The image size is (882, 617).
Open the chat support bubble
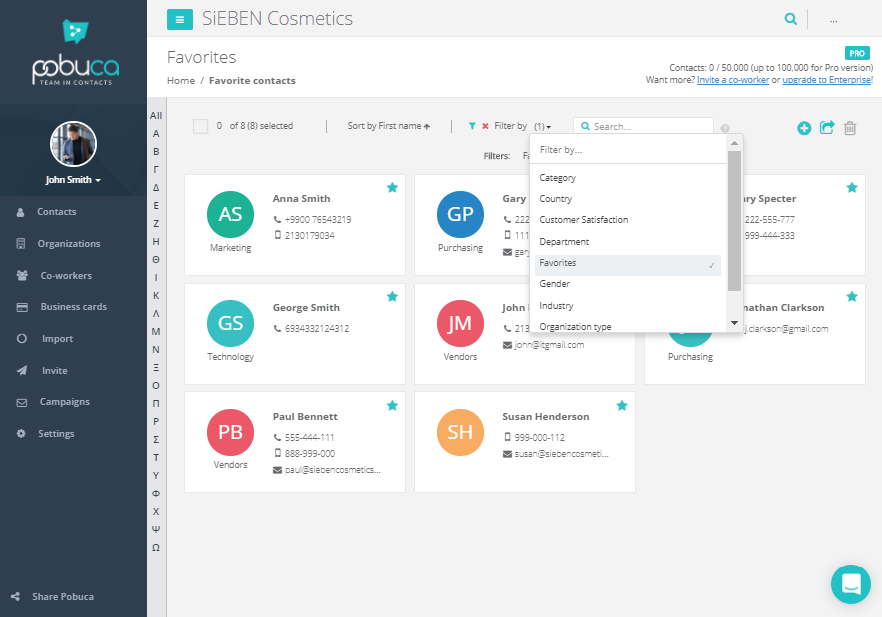(x=850, y=584)
